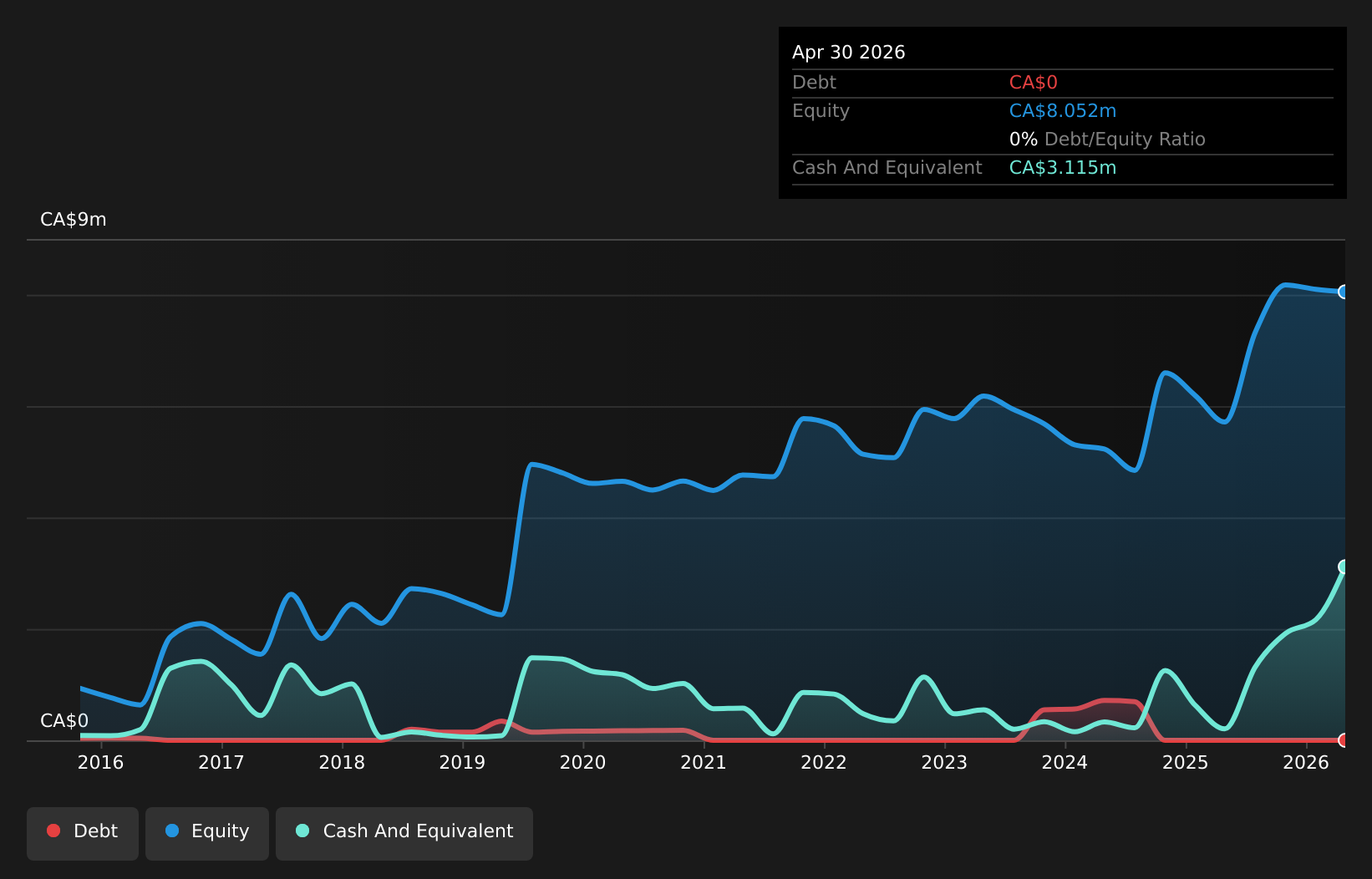
Task: Click the Debt row label in tooltip
Action: point(814,83)
